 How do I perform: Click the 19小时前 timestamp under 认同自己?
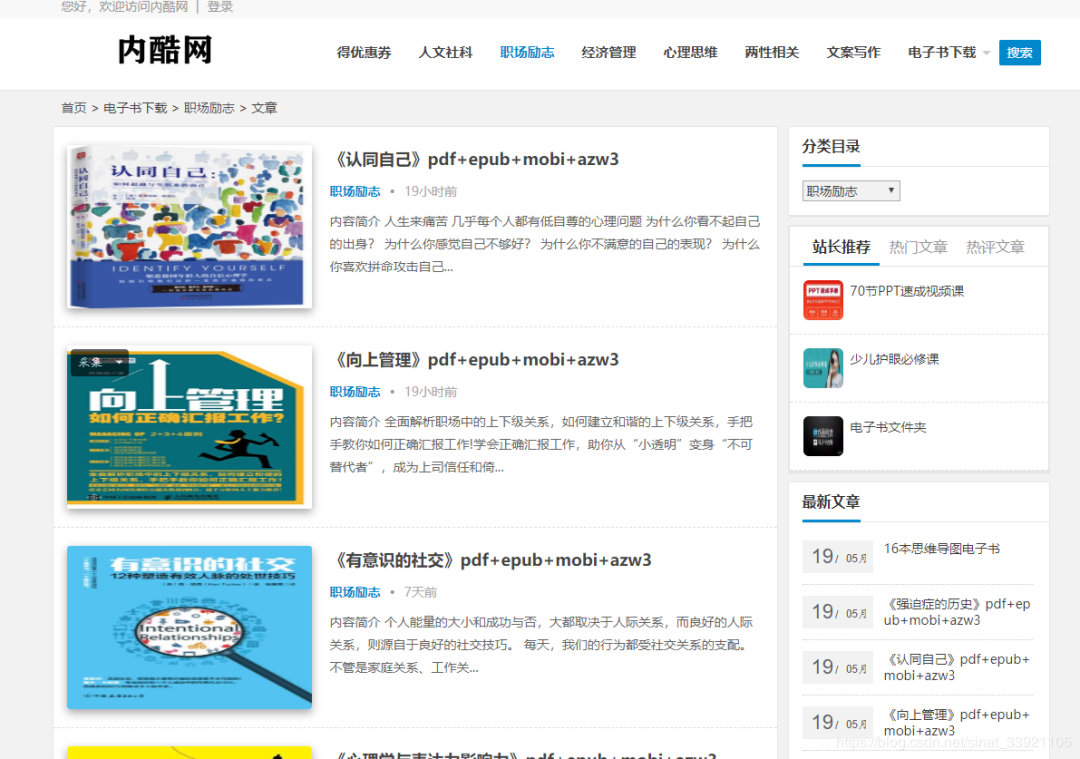[430, 191]
